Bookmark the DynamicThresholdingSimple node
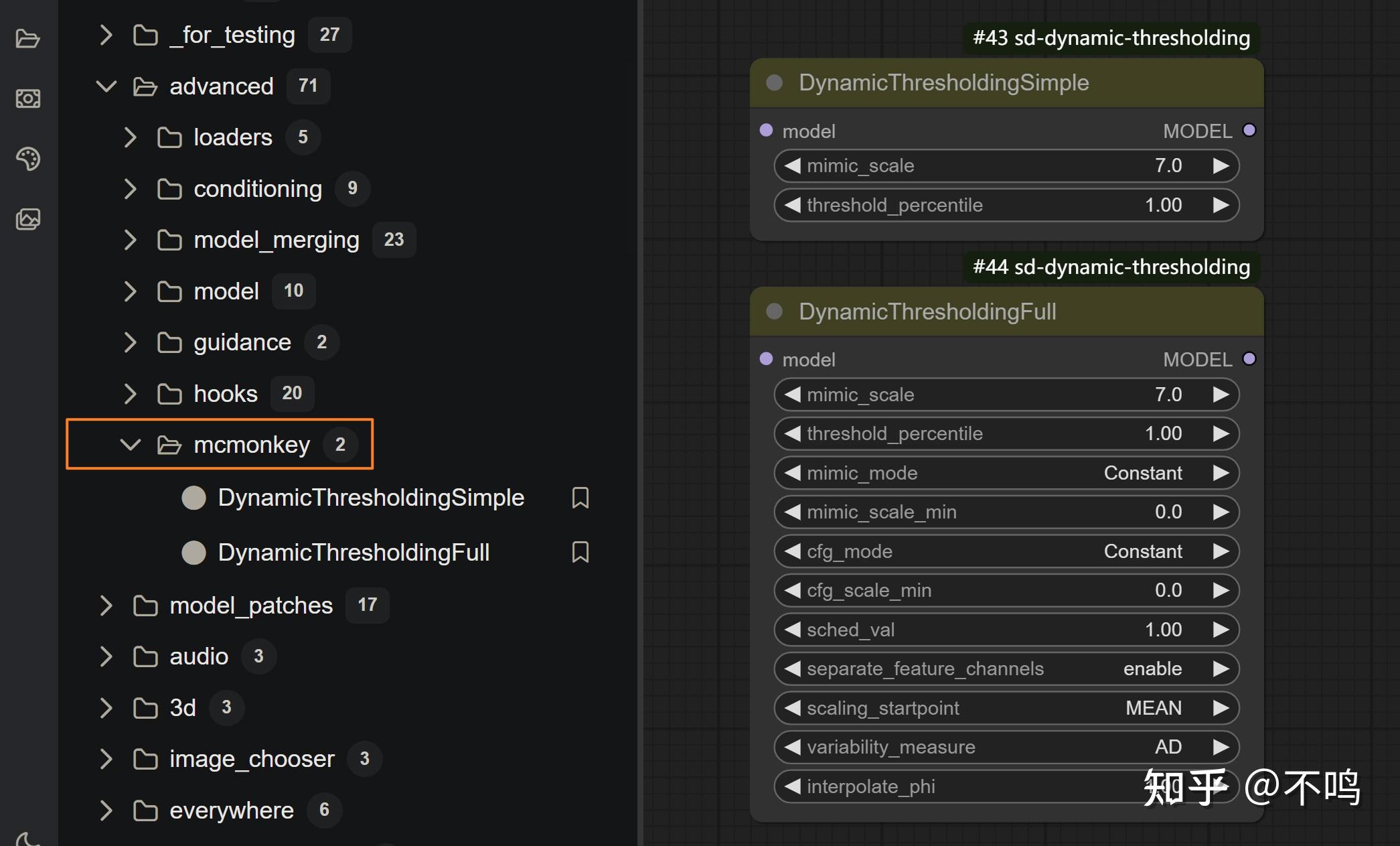This screenshot has height=846, width=1400. [x=580, y=498]
